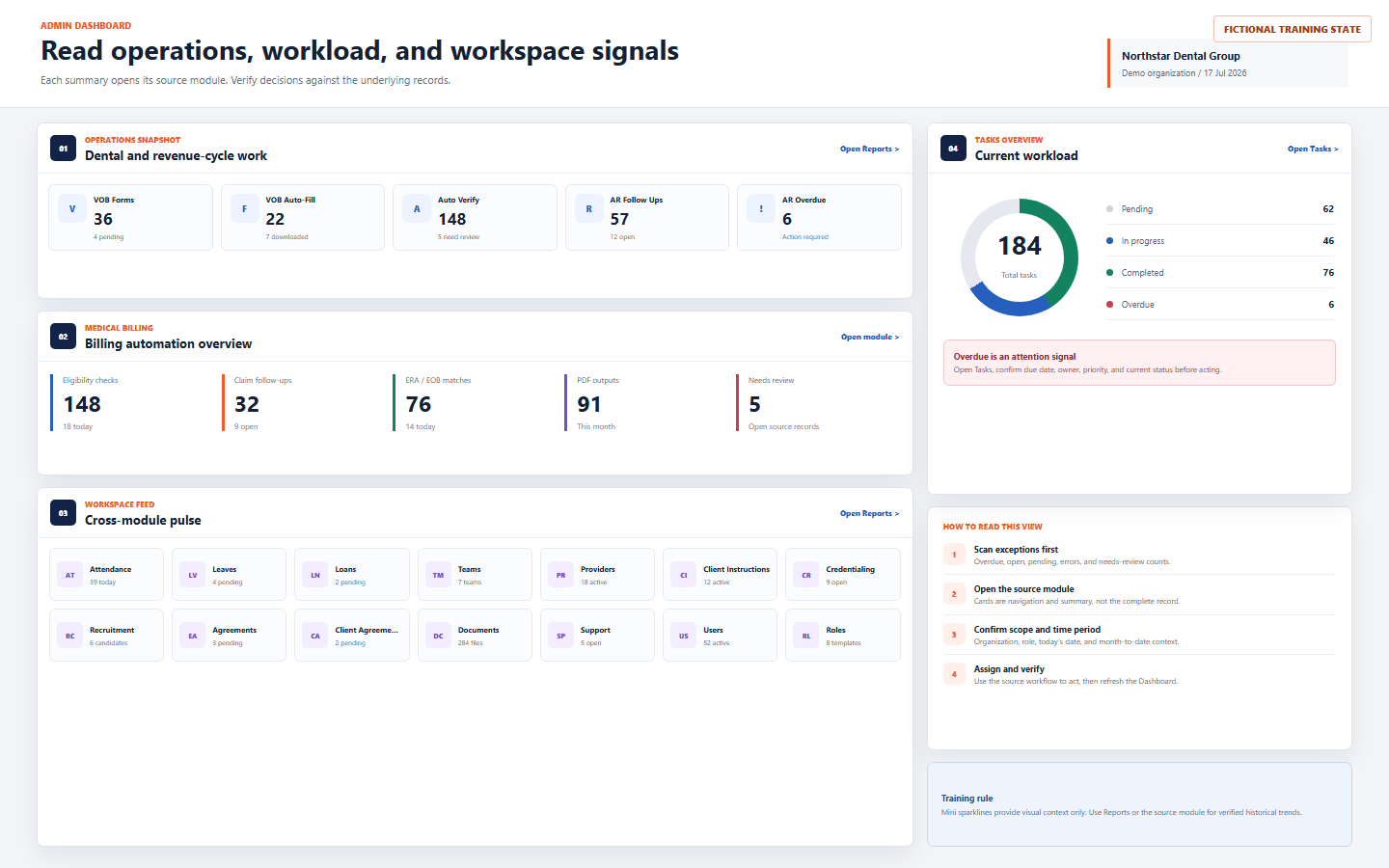
Task: Click the 'How to read this view' heading
Action: coord(993,527)
